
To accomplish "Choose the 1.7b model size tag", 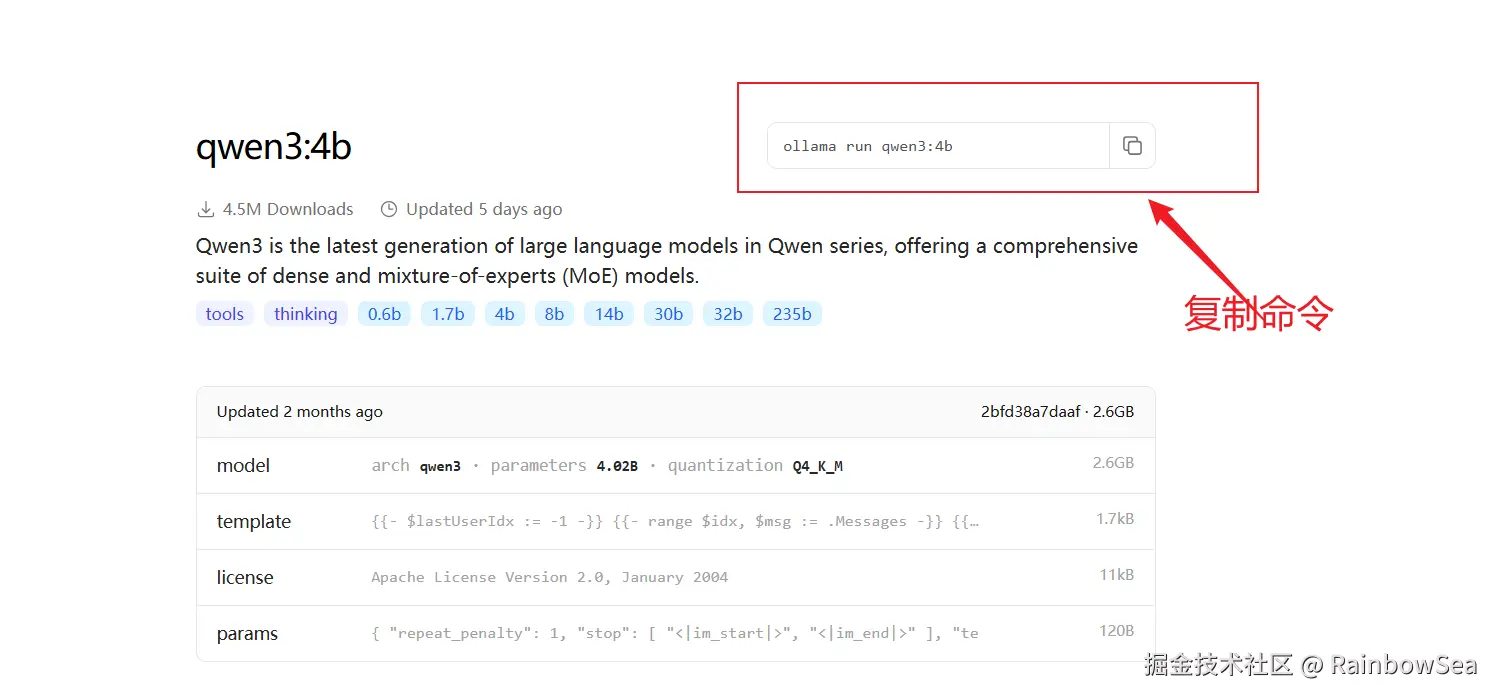I will (x=447, y=314).
